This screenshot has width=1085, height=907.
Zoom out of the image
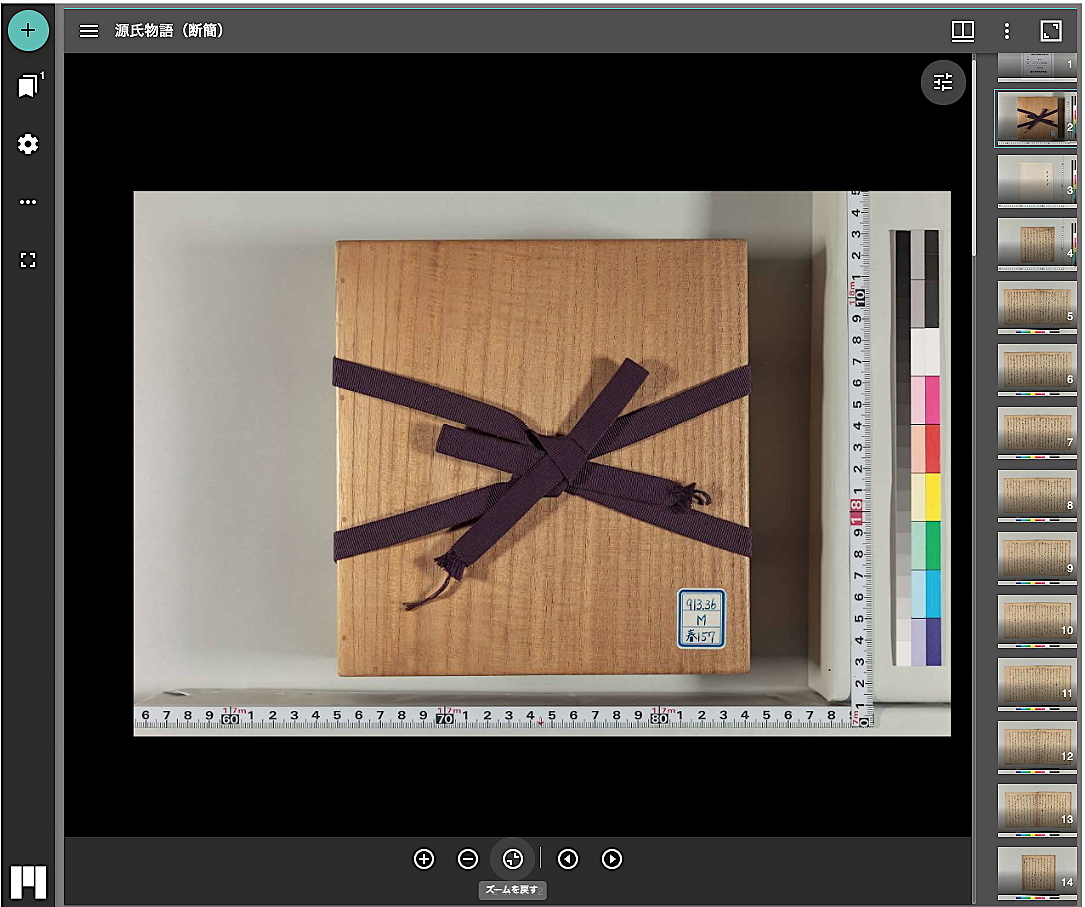coord(468,859)
